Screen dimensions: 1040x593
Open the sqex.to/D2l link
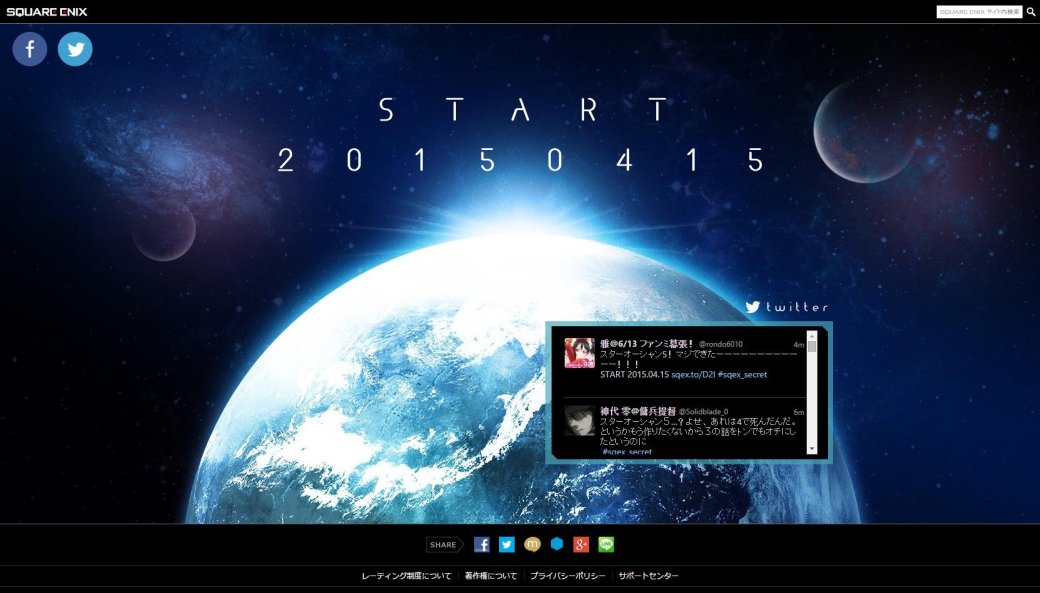pyautogui.click(x=692, y=375)
